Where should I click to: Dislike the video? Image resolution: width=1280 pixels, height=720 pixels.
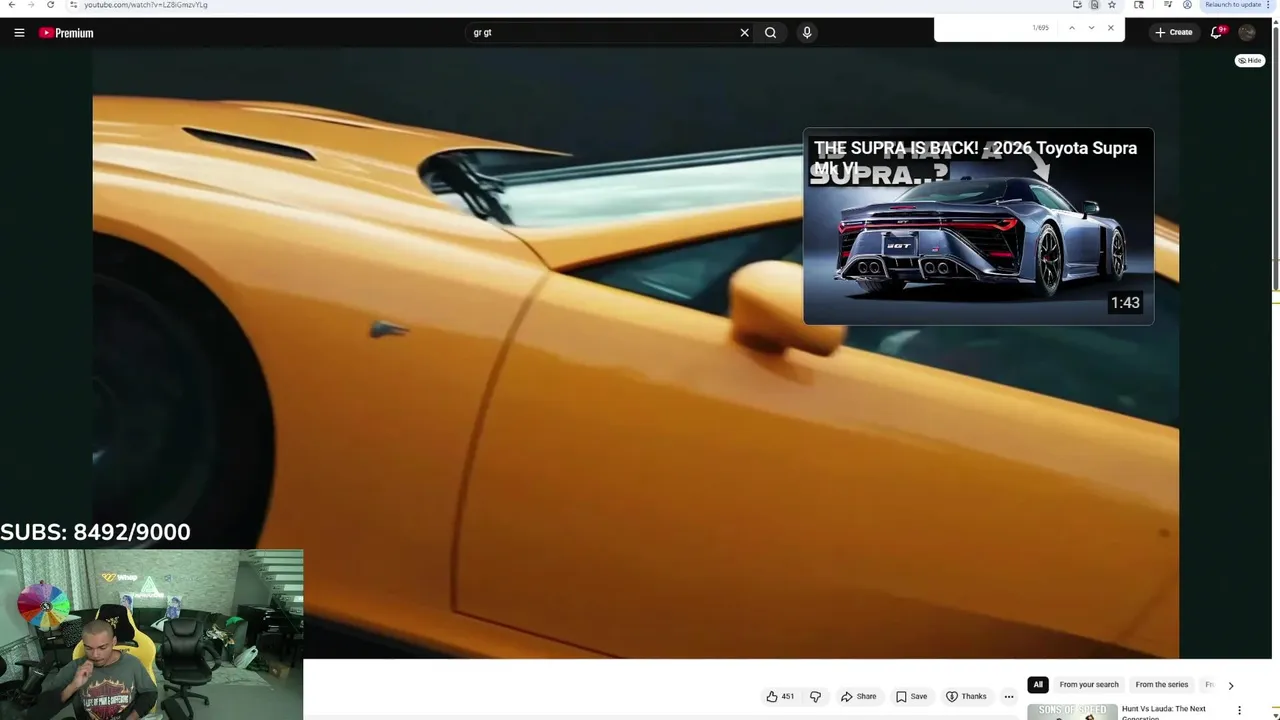tap(815, 697)
